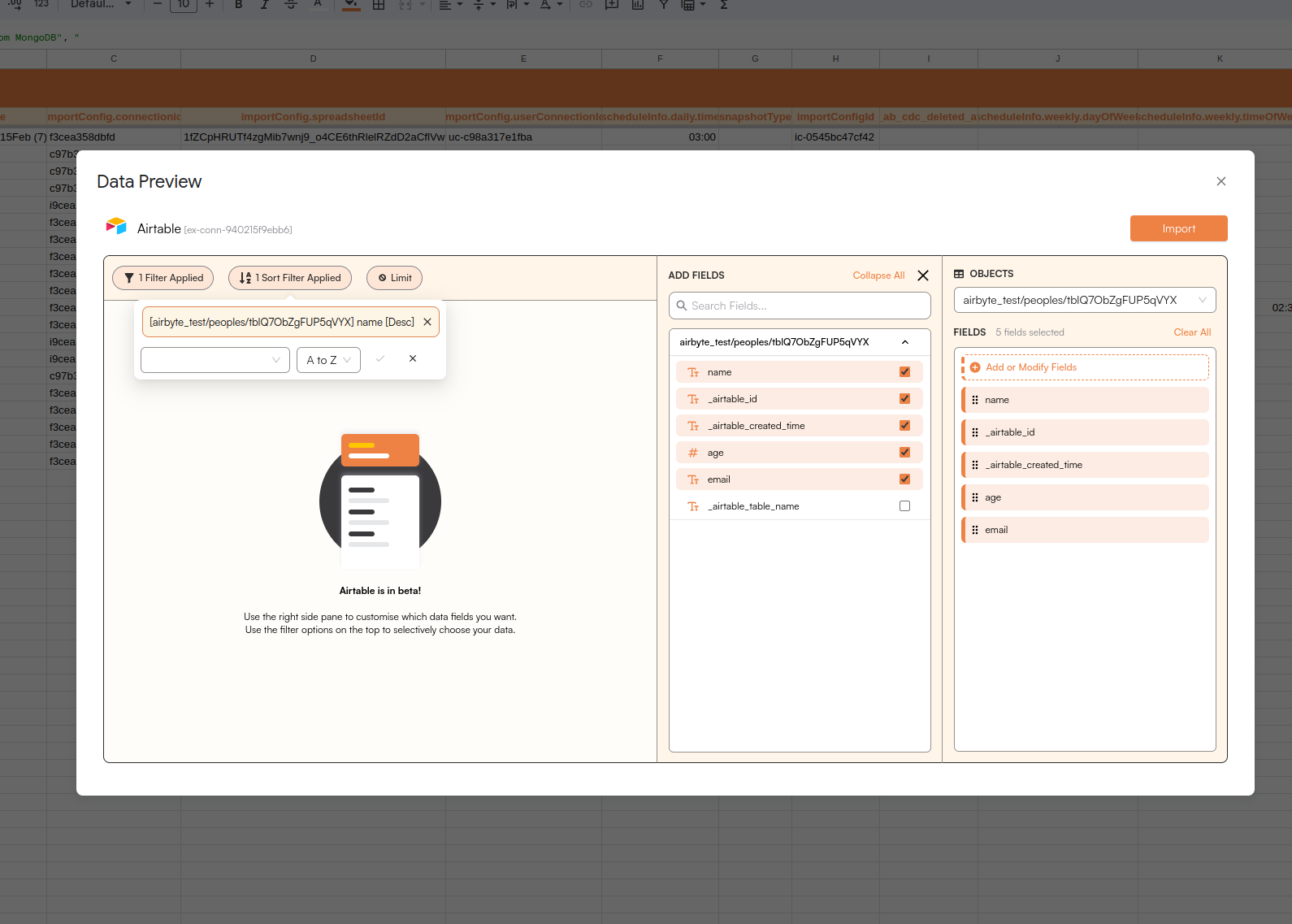Click the Clear All link
The height and width of the screenshot is (924, 1292).
1192,332
